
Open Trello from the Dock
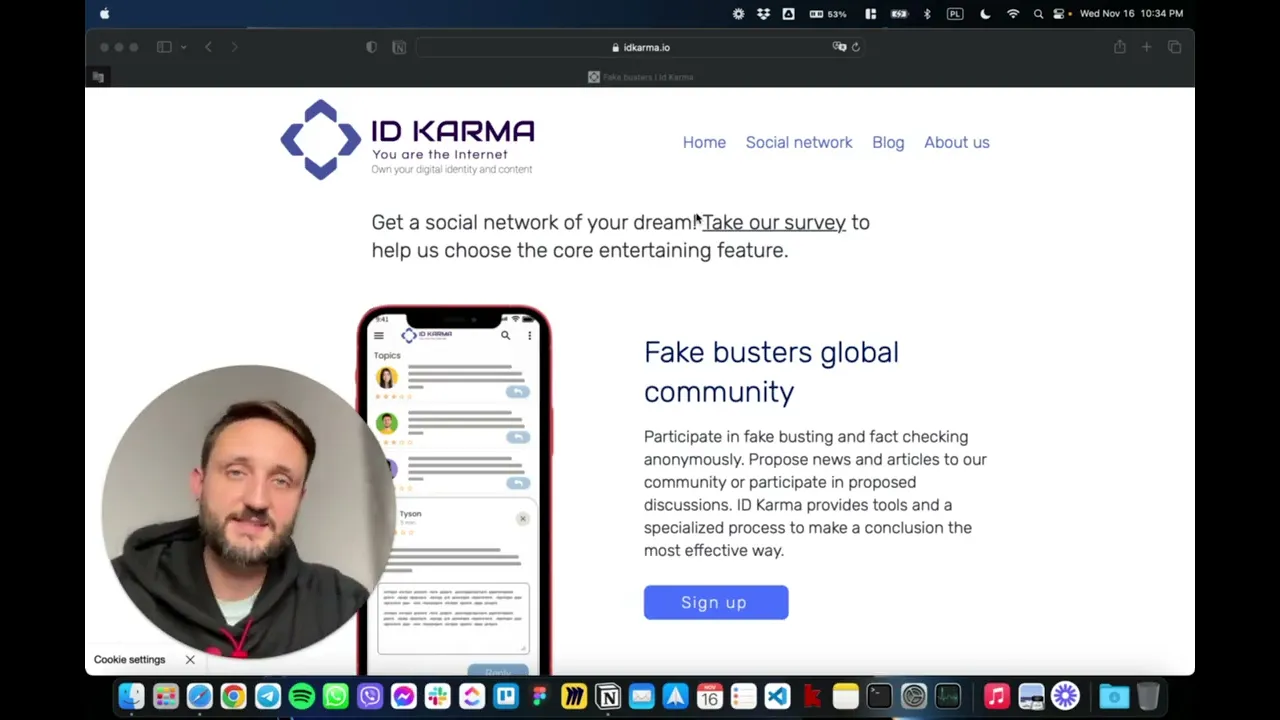[x=506, y=696]
